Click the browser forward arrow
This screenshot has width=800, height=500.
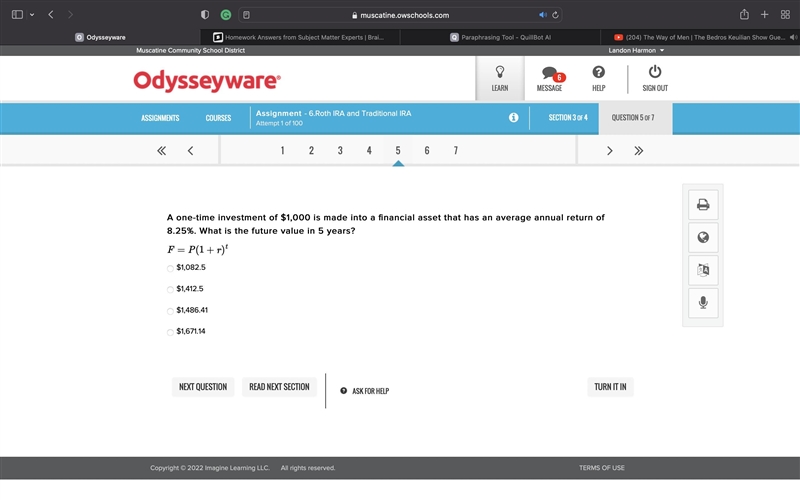pos(70,15)
